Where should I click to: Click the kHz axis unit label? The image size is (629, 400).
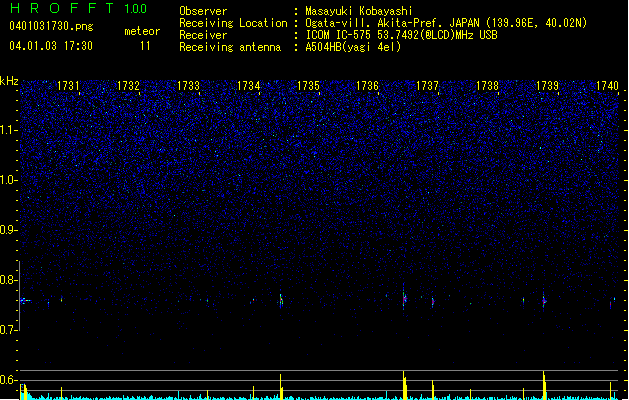pyautogui.click(x=9, y=81)
